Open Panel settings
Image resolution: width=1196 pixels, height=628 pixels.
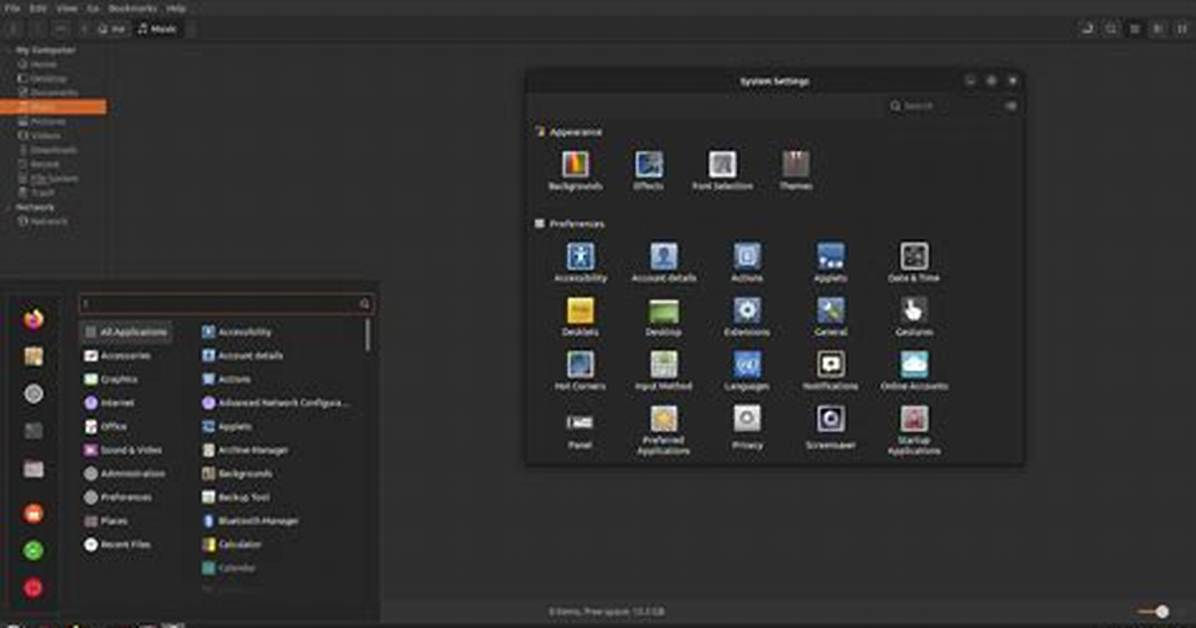[580, 430]
